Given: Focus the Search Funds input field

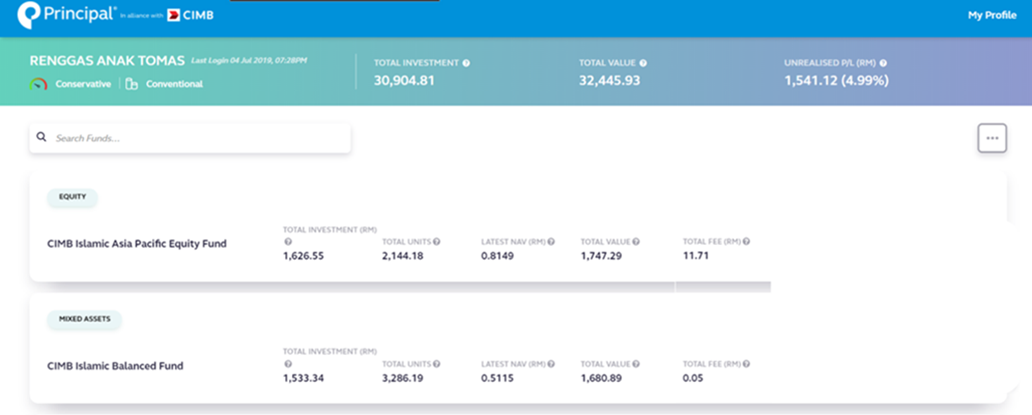Looking at the screenshot, I should [x=190, y=138].
